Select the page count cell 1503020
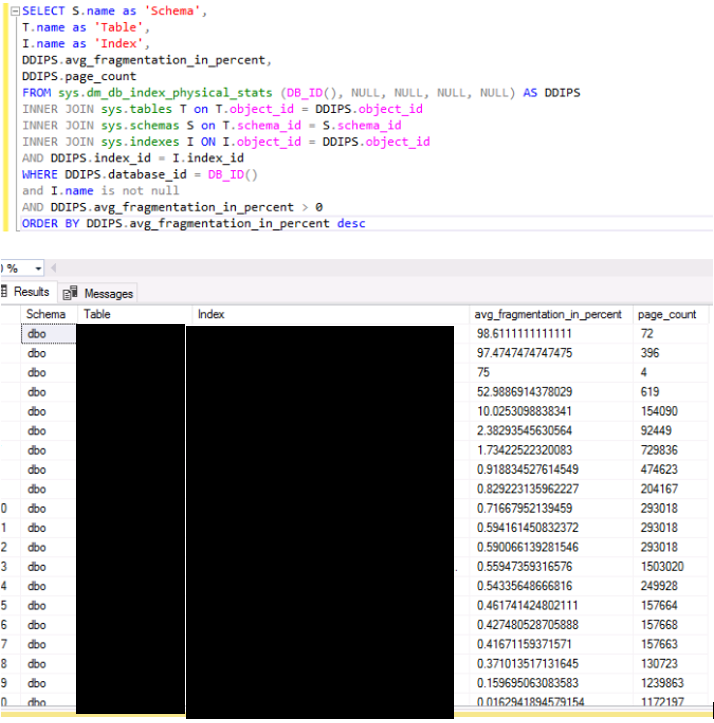Viewport: 714px width, 723px height. tap(664, 566)
